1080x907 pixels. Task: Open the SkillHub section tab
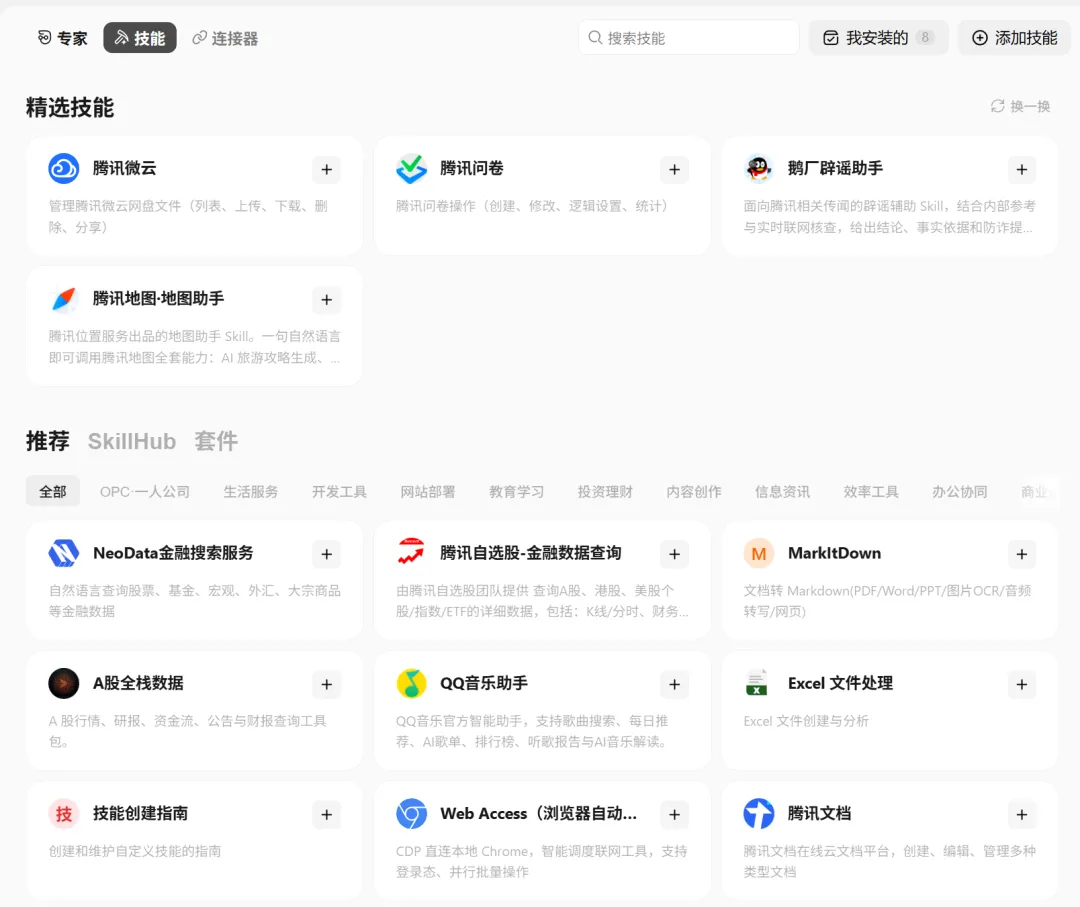[132, 441]
